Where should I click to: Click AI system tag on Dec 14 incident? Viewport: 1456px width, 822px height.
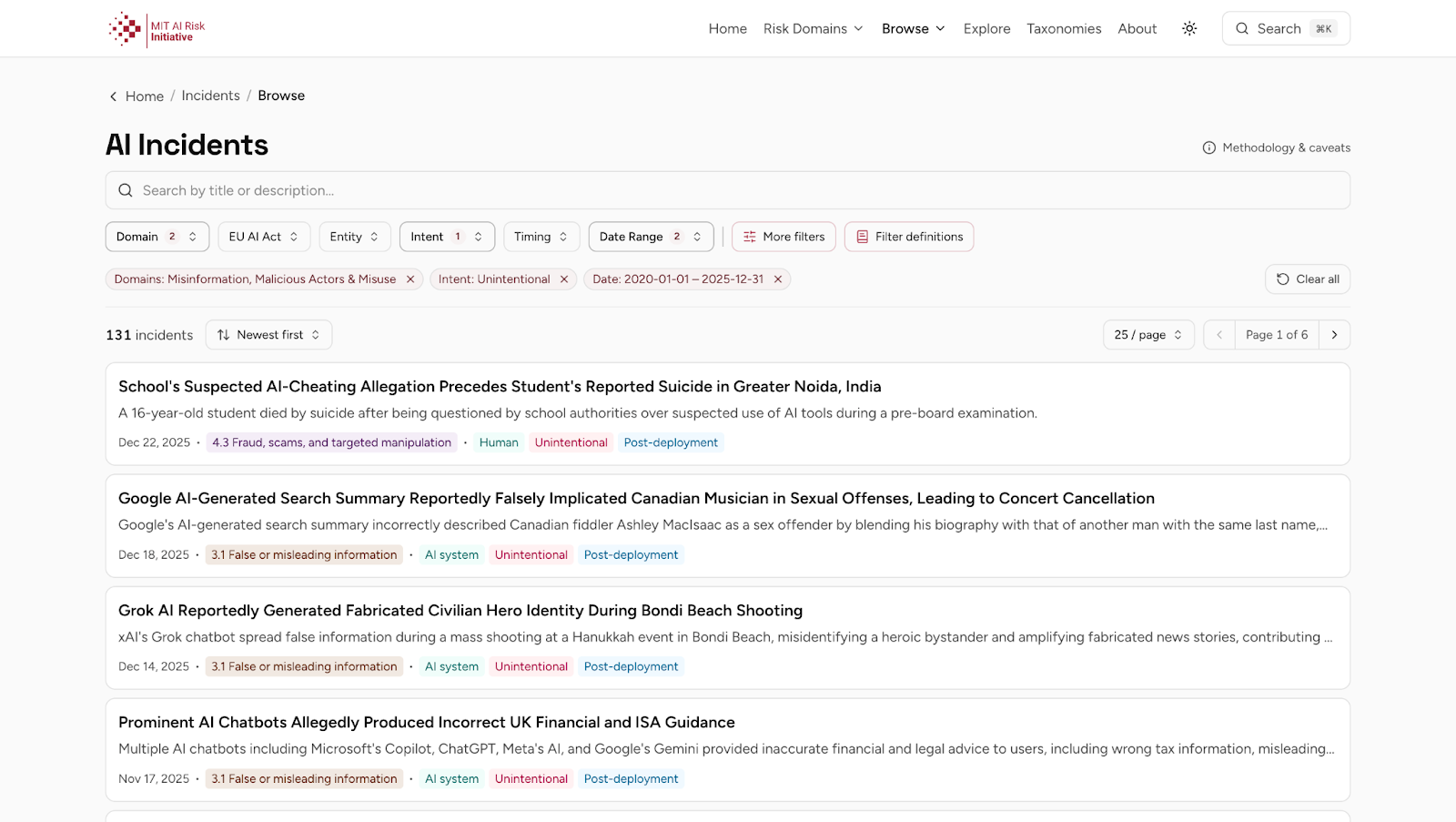point(451,666)
